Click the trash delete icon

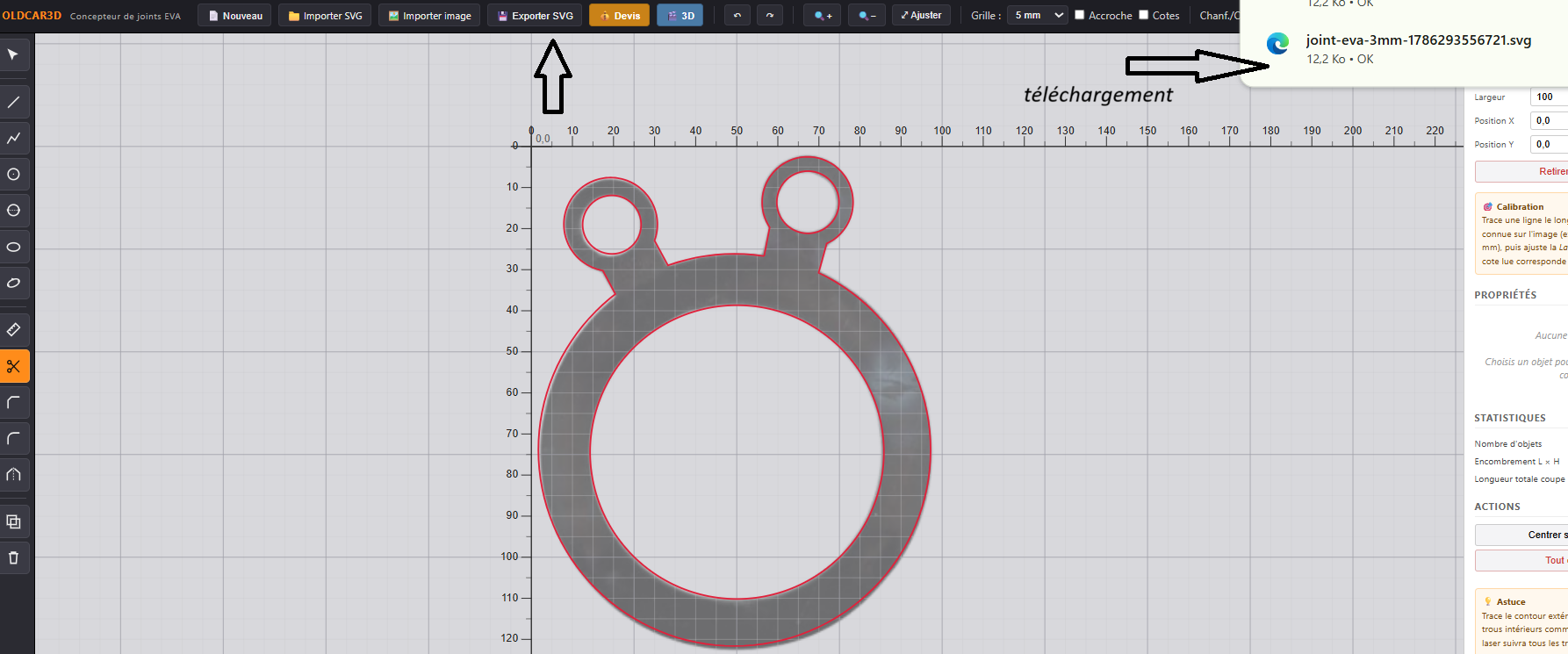coord(14,557)
